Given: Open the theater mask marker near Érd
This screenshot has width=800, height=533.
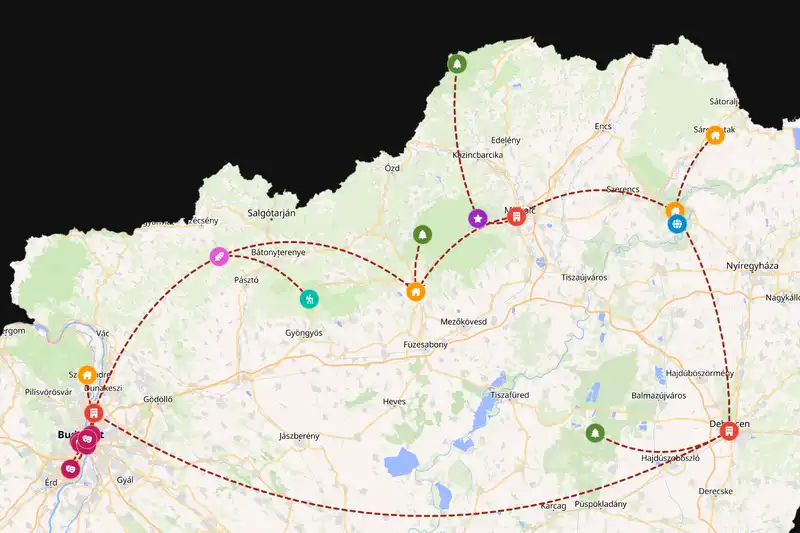Looking at the screenshot, I should pos(70,469).
